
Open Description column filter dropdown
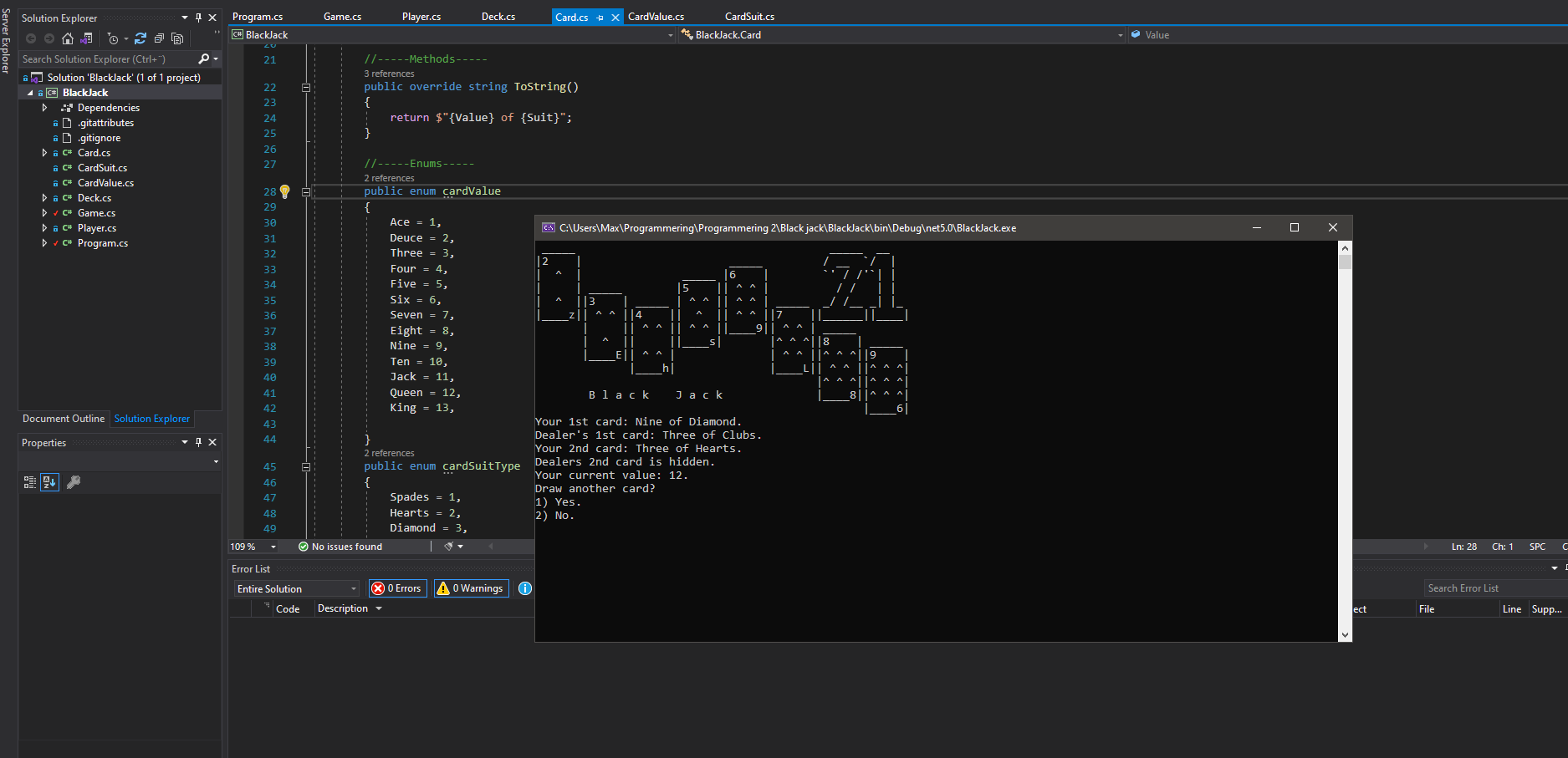pos(379,608)
